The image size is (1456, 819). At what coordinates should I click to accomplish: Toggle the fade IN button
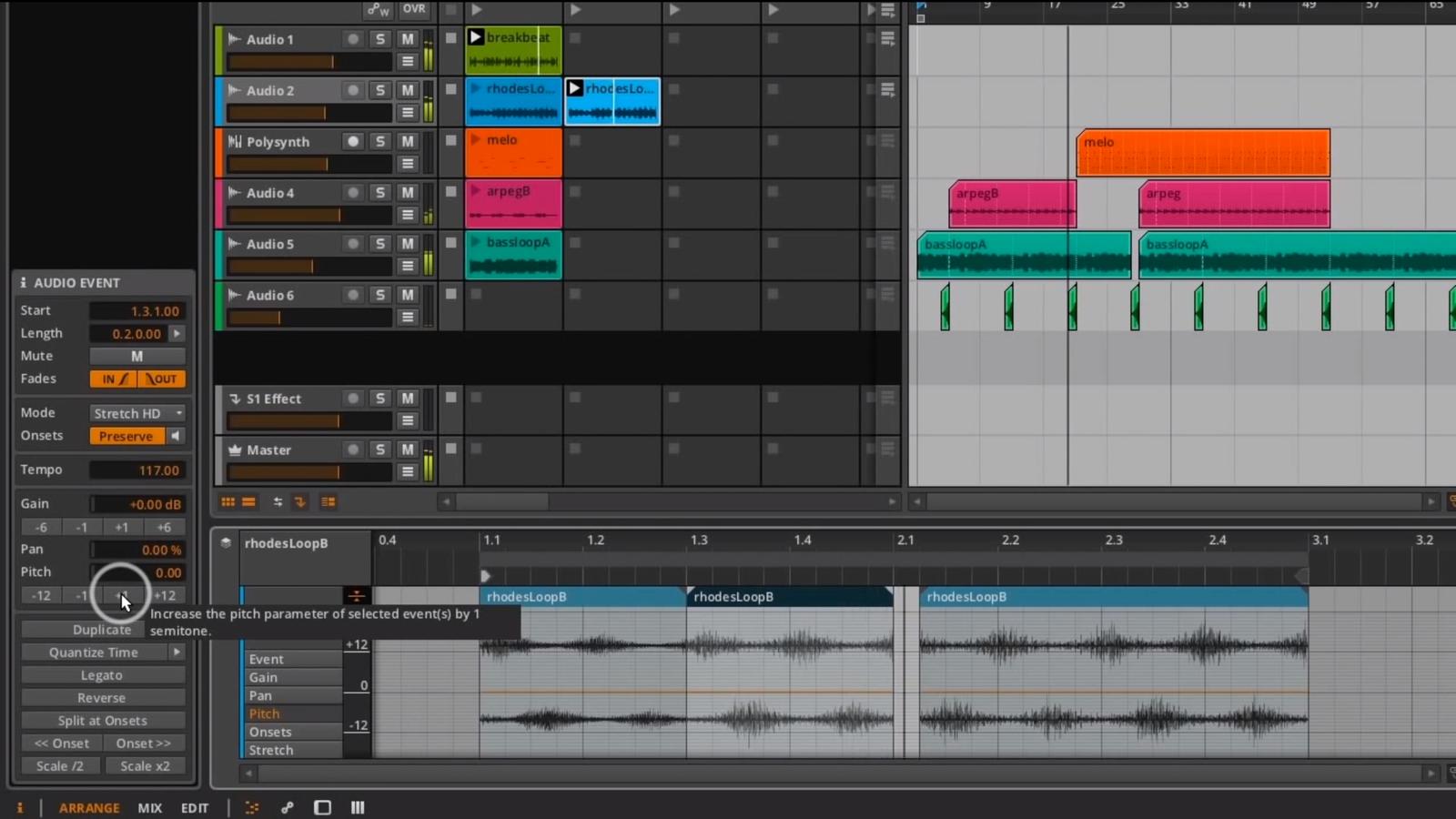tap(114, 379)
